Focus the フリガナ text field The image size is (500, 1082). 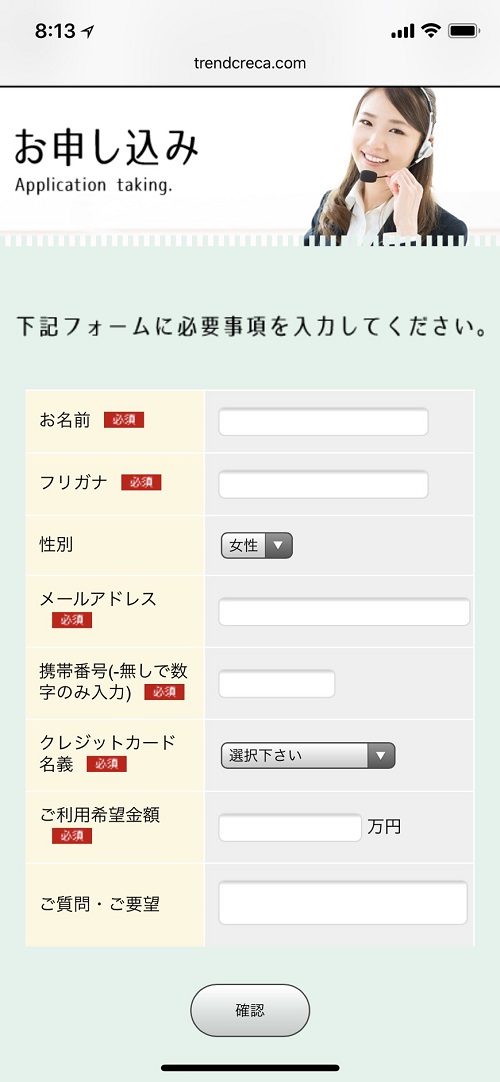click(323, 484)
